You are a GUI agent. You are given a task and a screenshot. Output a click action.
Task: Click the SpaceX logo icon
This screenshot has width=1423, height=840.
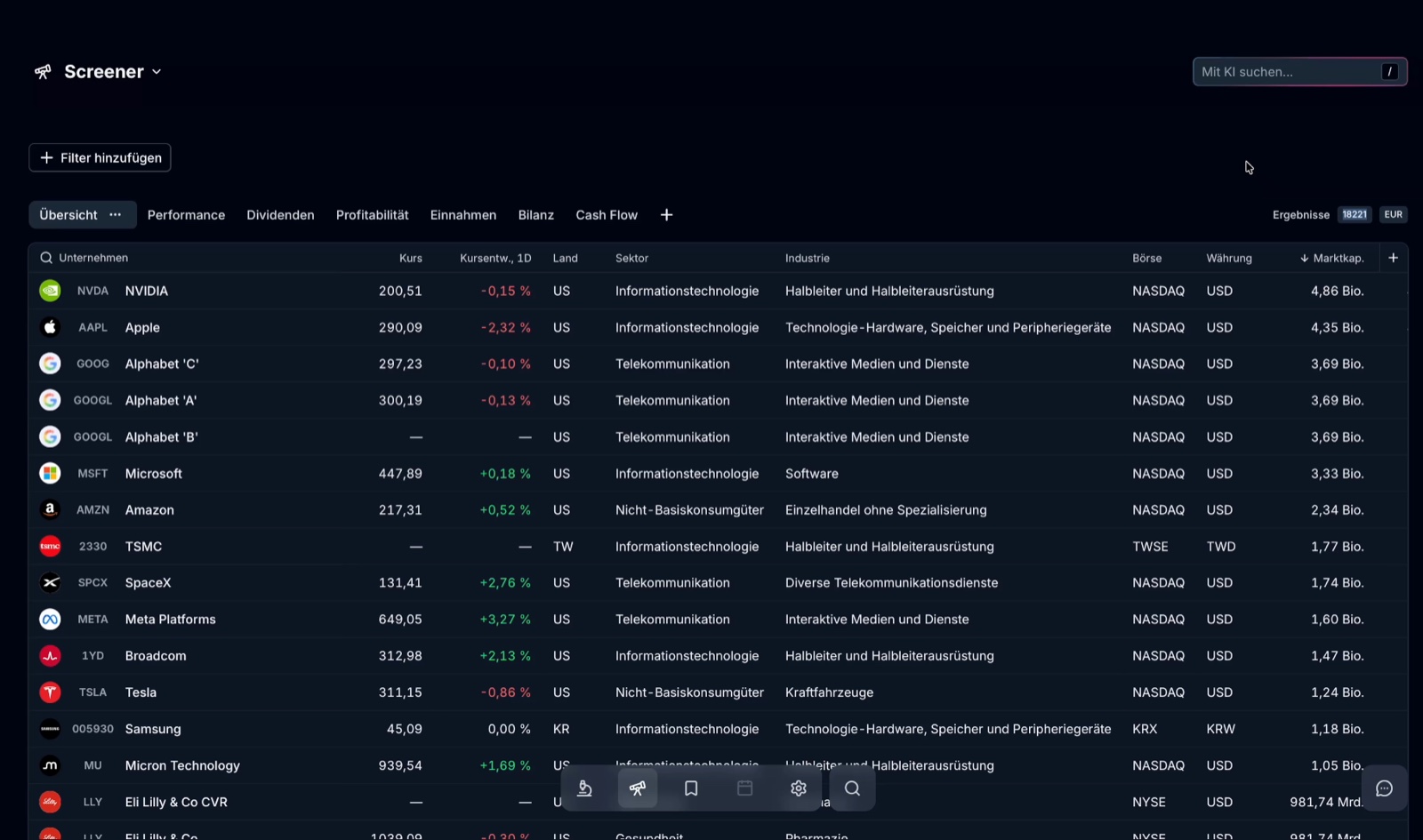51,583
